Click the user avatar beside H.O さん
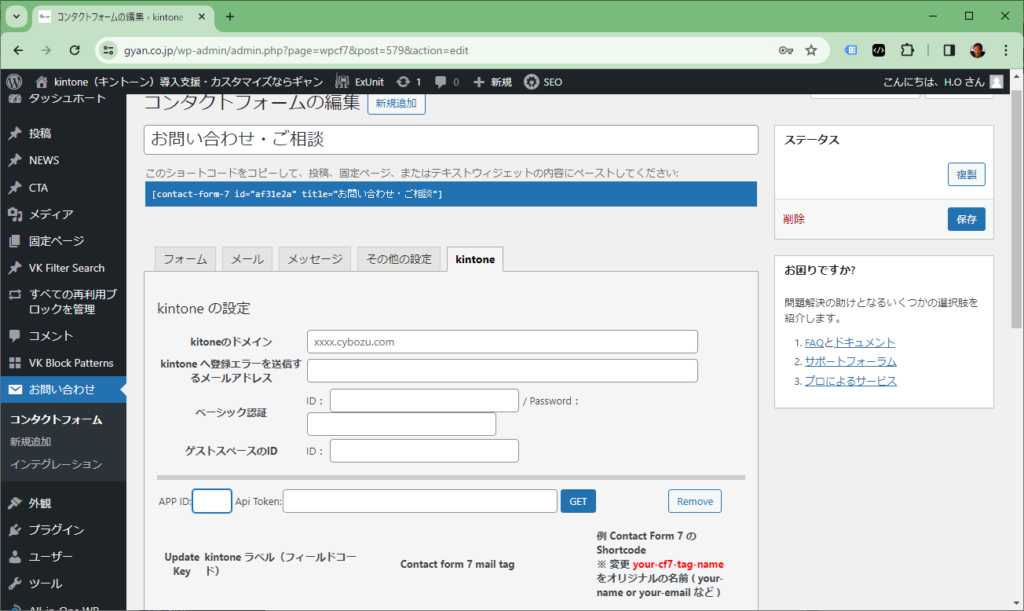The height and width of the screenshot is (611, 1024). tap(996, 82)
